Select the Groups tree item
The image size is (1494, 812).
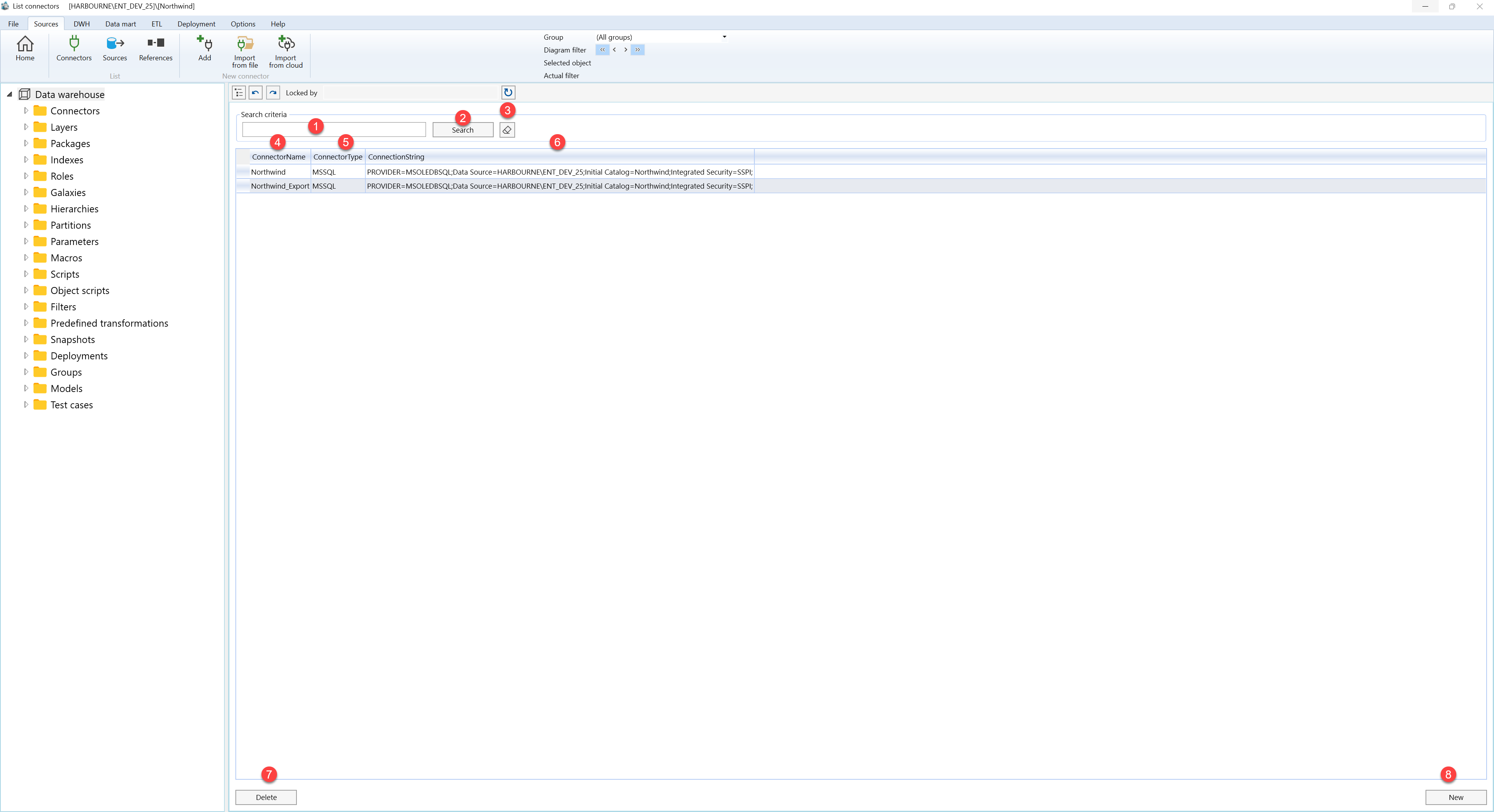[66, 371]
